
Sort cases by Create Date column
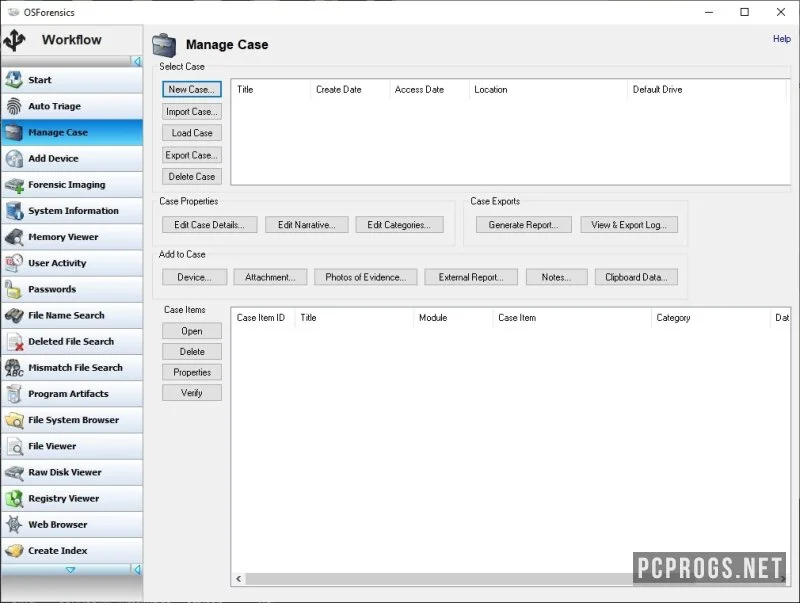click(349, 90)
